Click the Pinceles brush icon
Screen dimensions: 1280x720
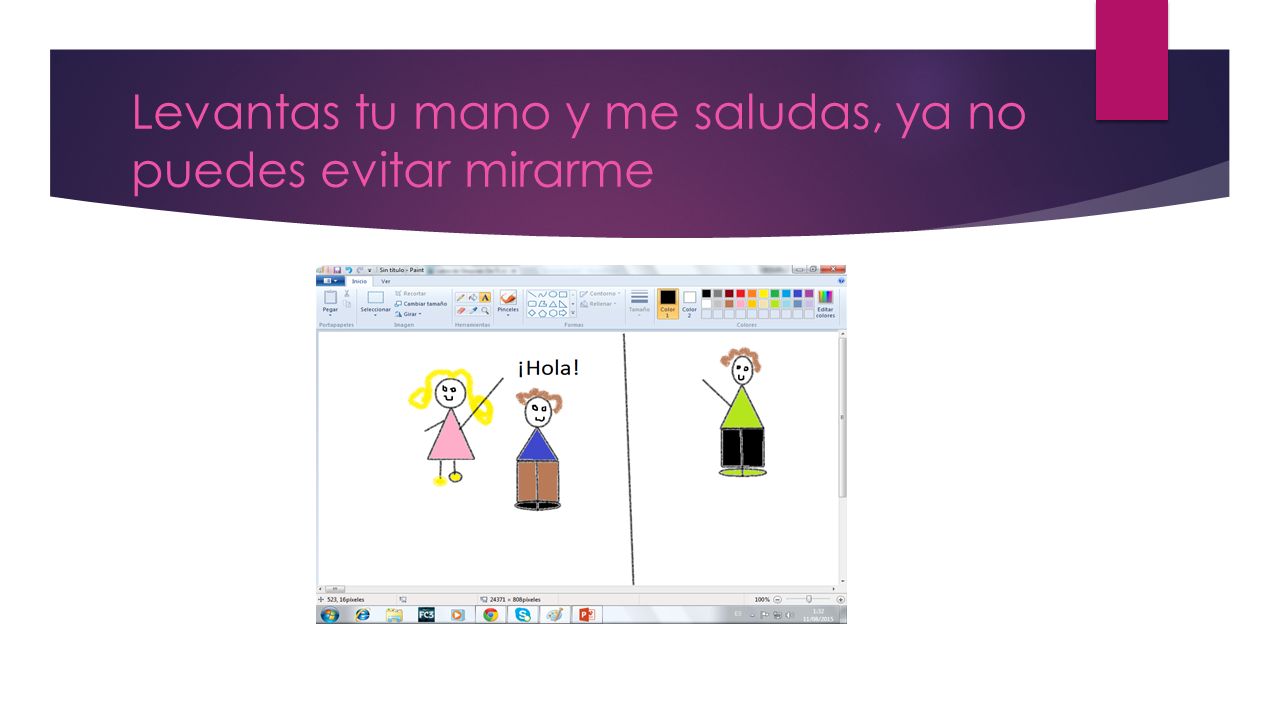tap(508, 297)
